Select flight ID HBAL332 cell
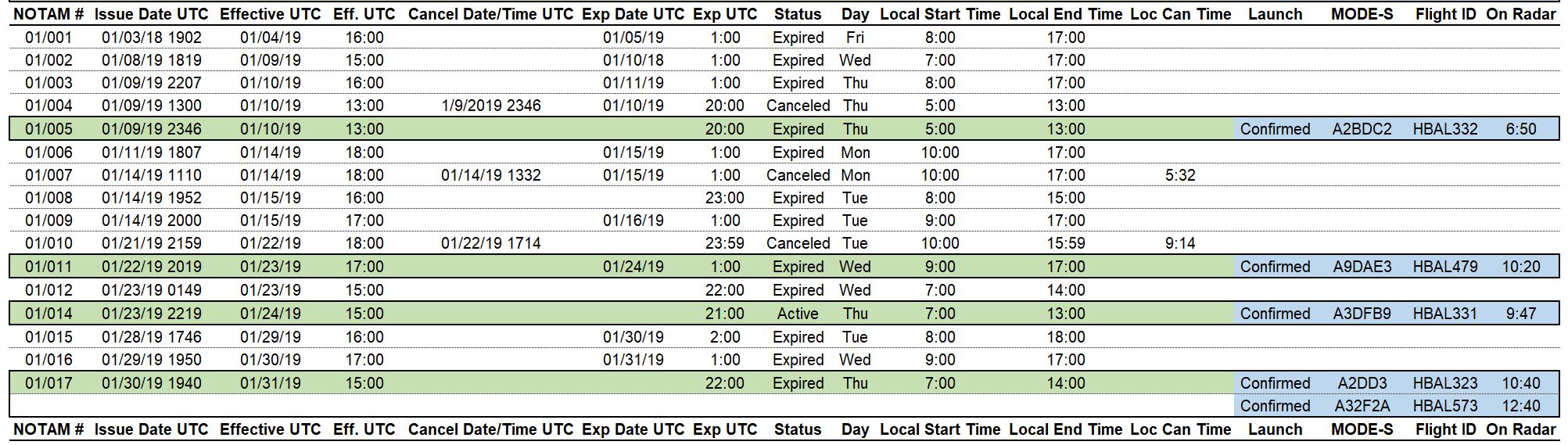The width and height of the screenshot is (1568, 445). click(x=1444, y=129)
